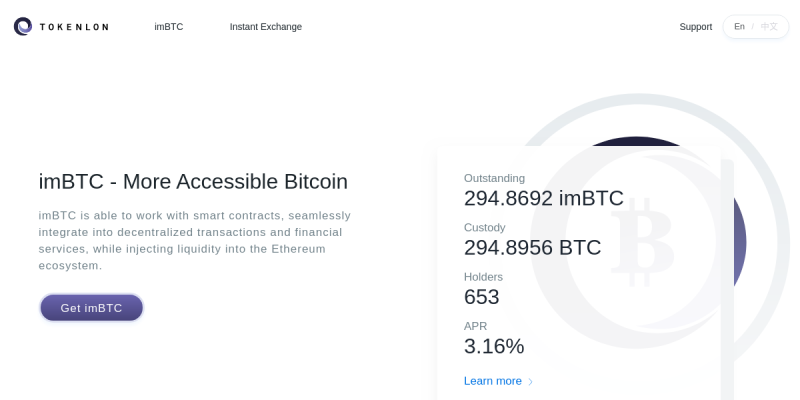
Task: Click the Bitcoin symbol graphic
Action: point(642,242)
